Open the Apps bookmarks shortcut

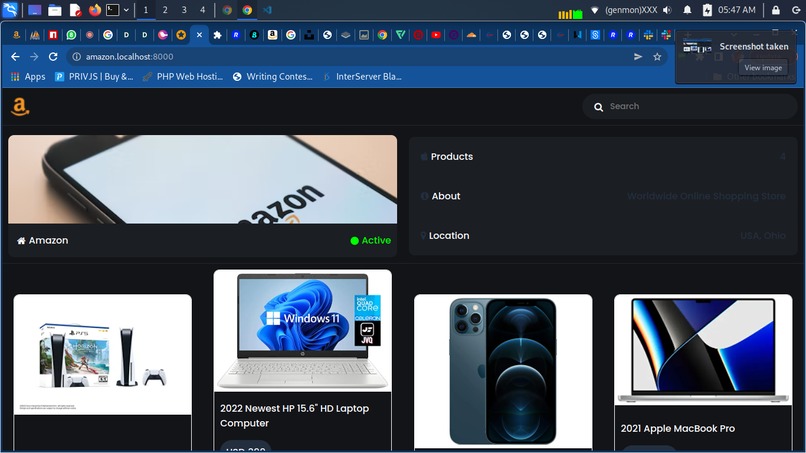(28, 77)
